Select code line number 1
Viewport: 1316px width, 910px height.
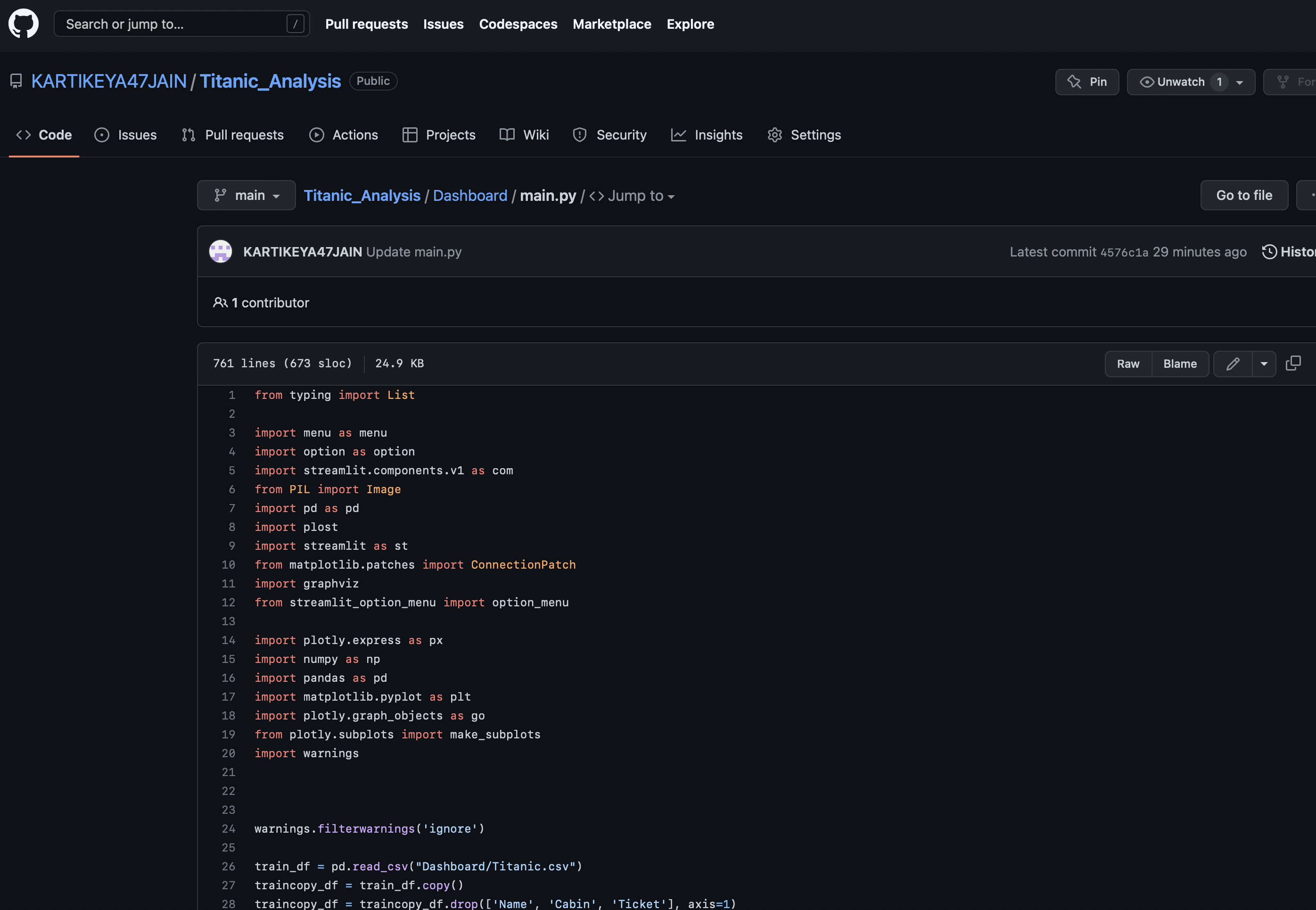[x=232, y=395]
